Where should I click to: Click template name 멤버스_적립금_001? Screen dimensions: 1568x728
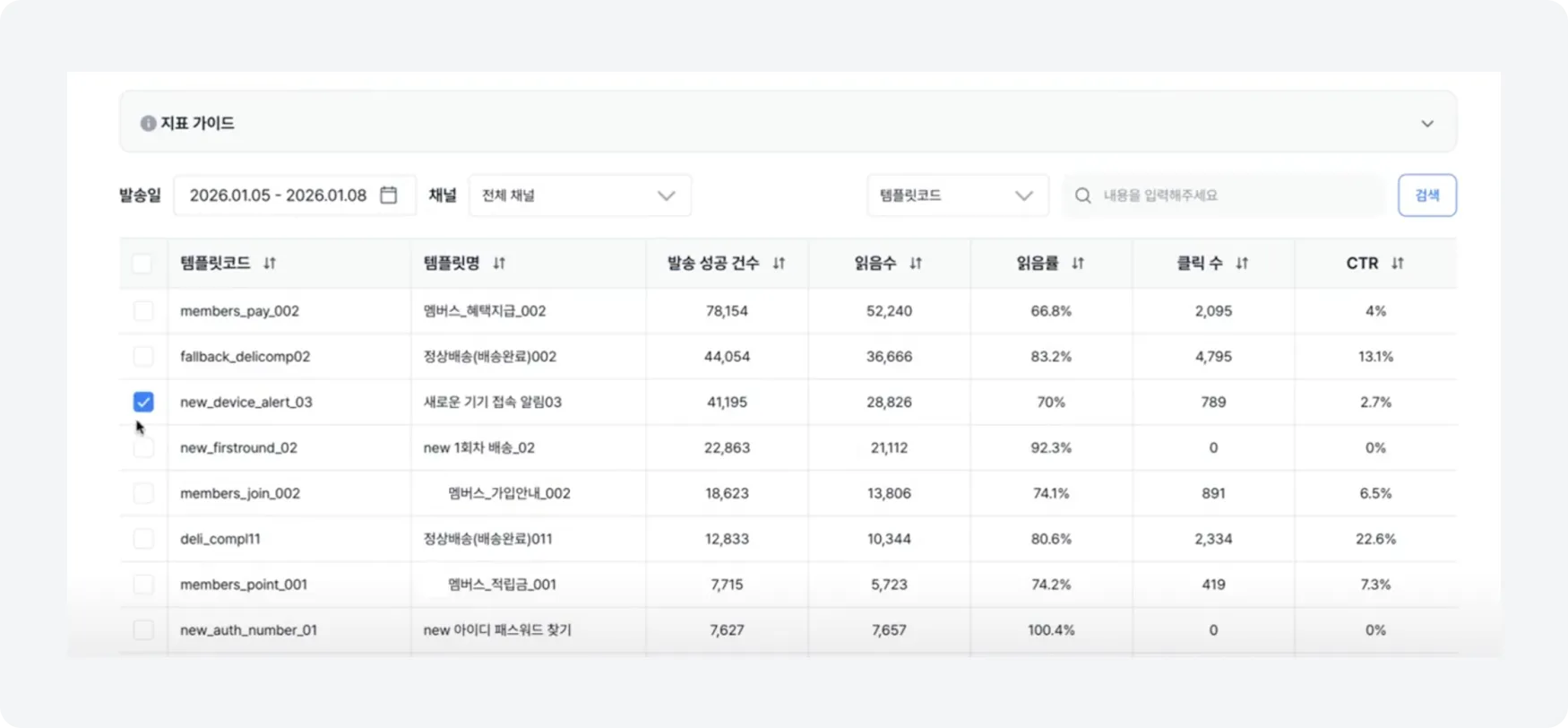click(502, 585)
